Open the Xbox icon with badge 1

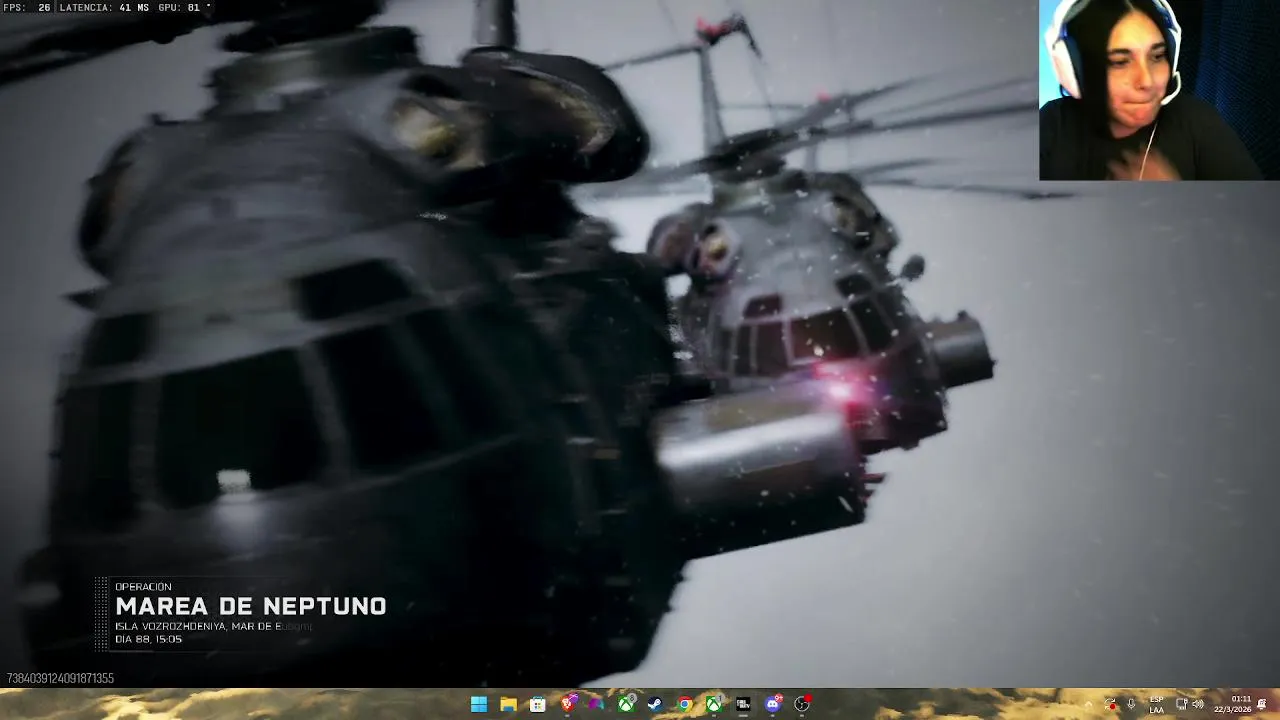714,704
